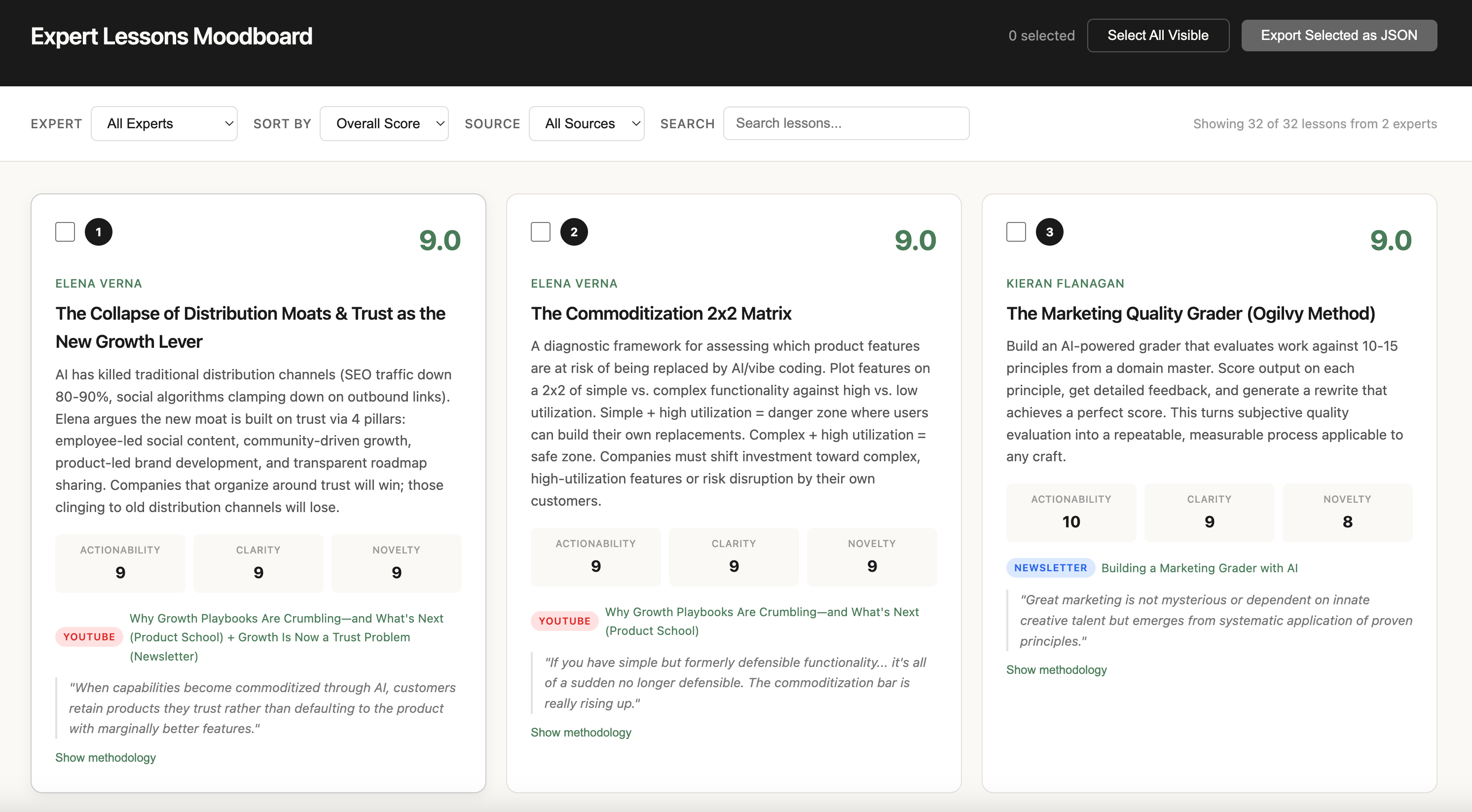Click the YOUTUBE tag on the Commoditization card
Viewport: 1472px width, 812px height.
(564, 621)
